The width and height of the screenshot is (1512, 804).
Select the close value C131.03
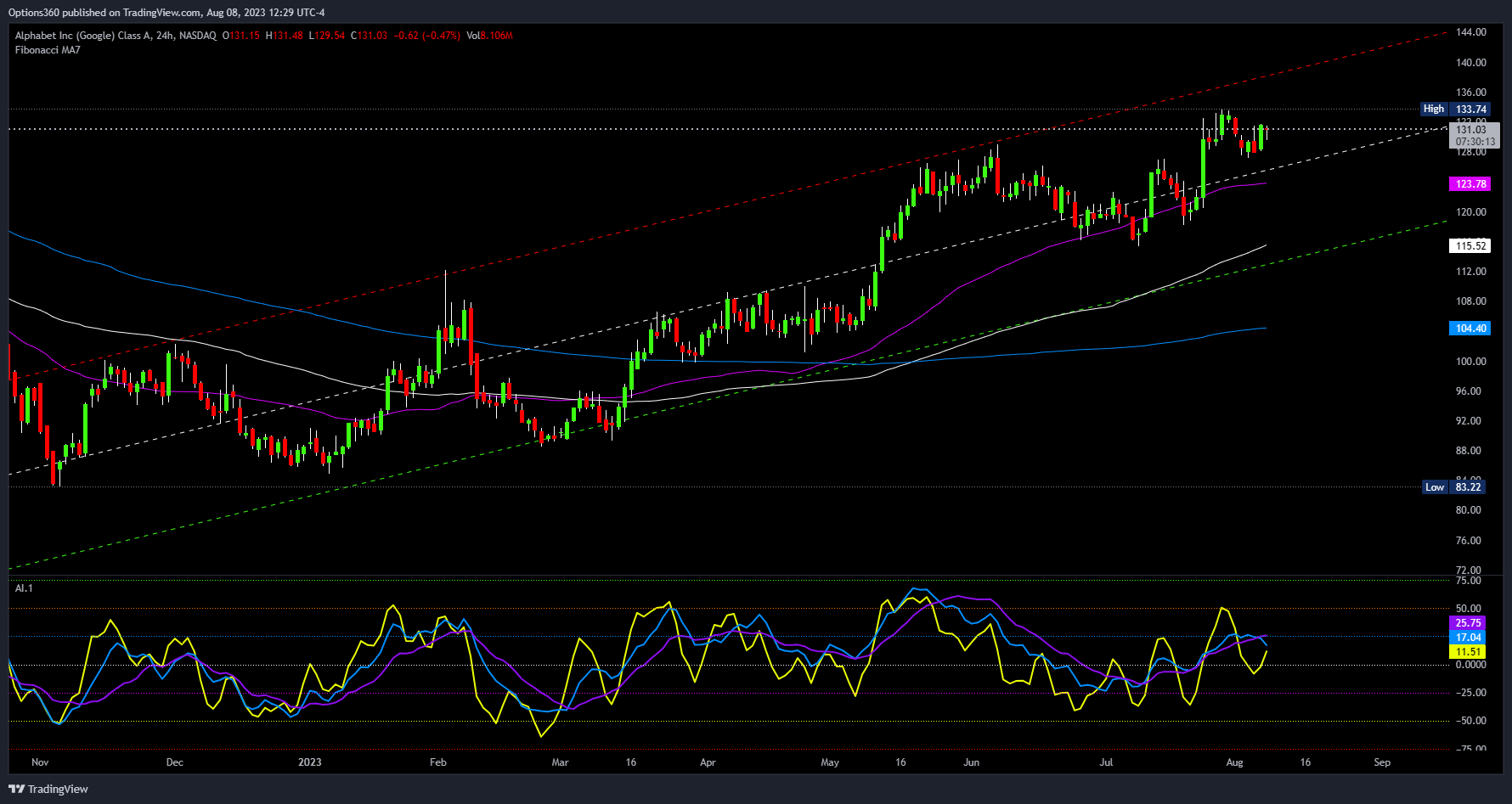pos(370,36)
